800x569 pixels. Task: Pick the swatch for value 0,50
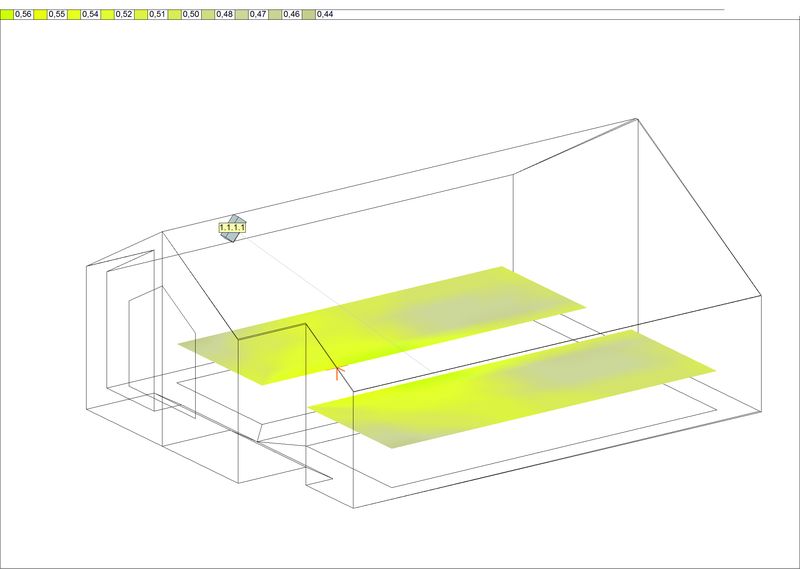coord(174,14)
